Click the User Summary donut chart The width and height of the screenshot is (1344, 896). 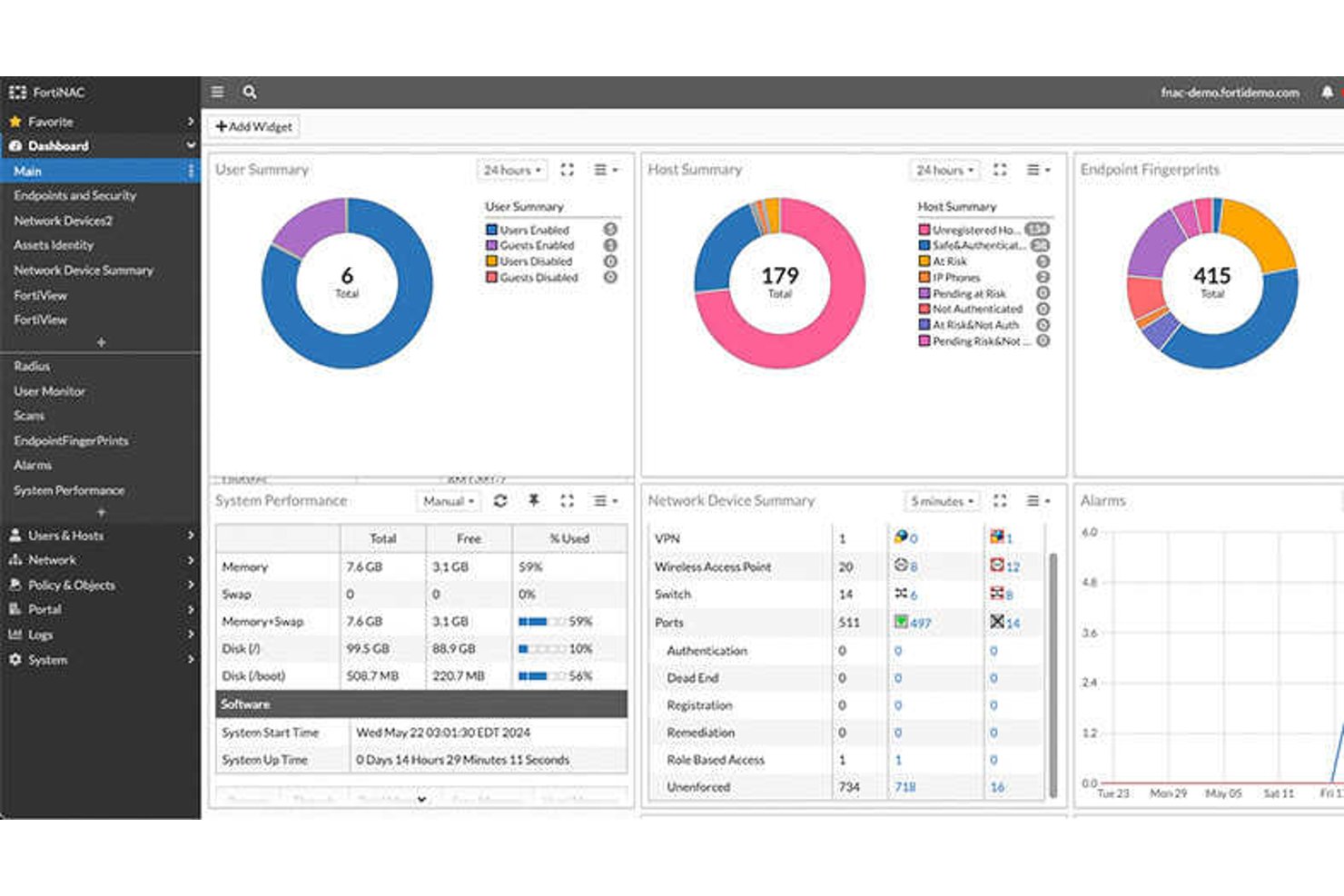[347, 283]
